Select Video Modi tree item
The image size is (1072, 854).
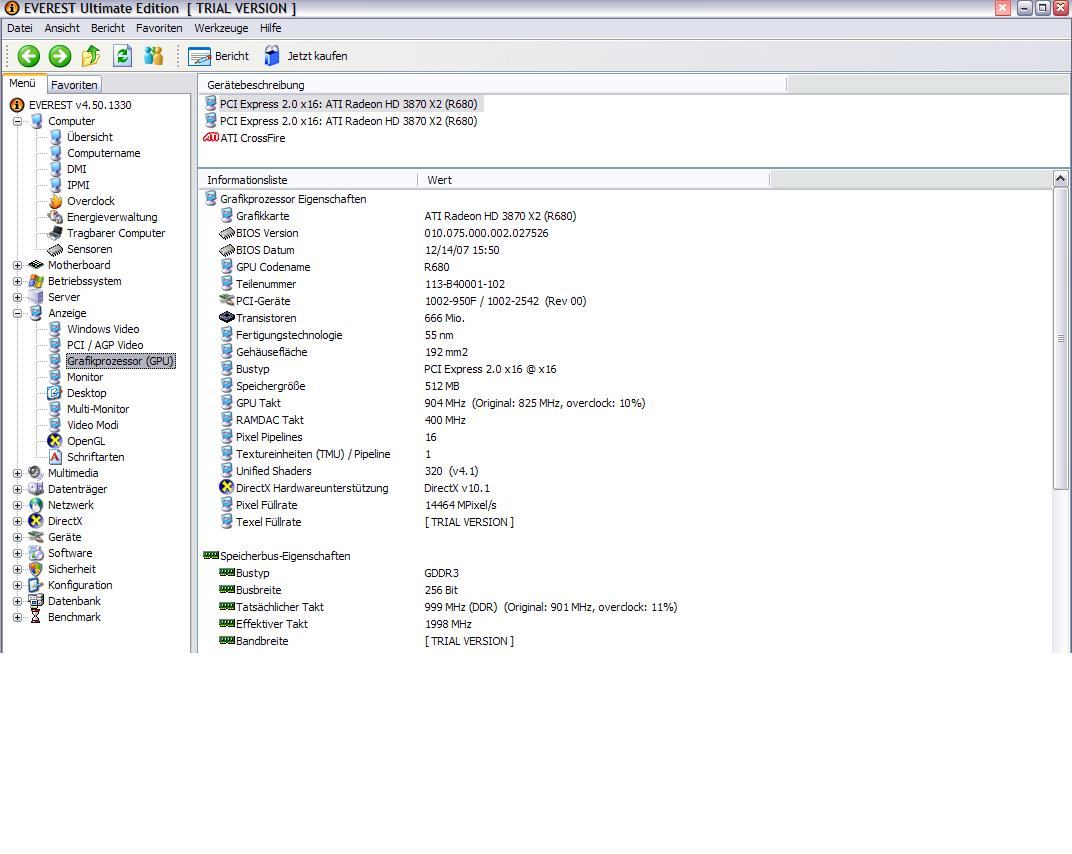point(93,425)
